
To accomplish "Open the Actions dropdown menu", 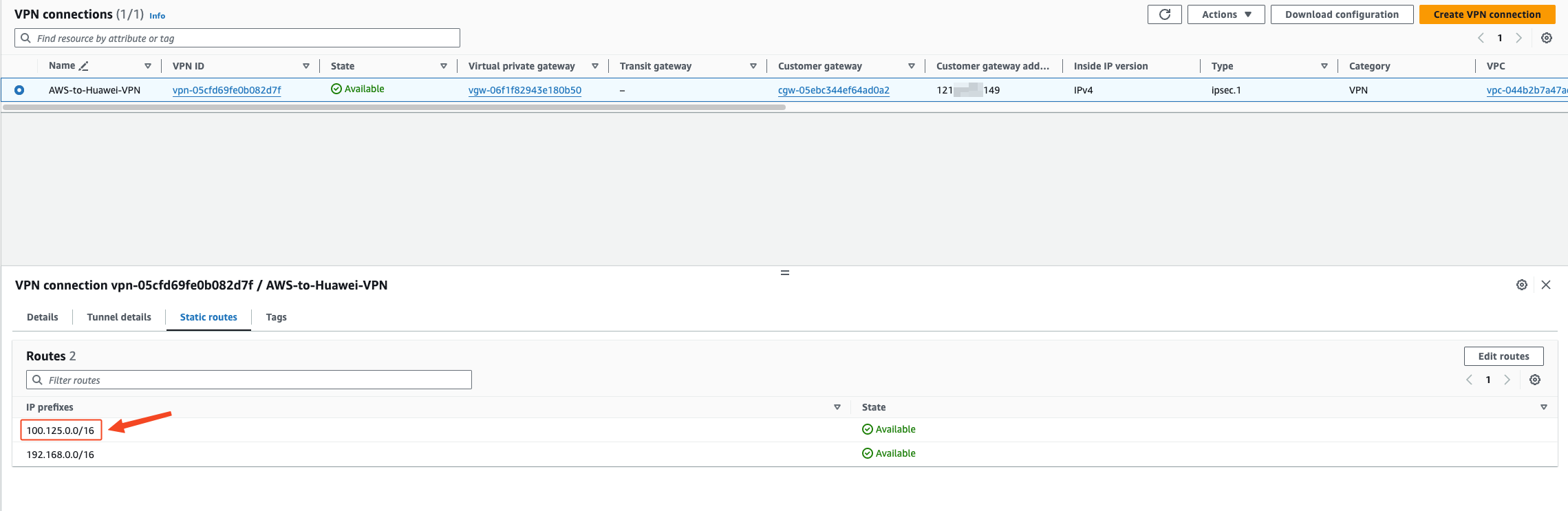I will pos(1226,14).
